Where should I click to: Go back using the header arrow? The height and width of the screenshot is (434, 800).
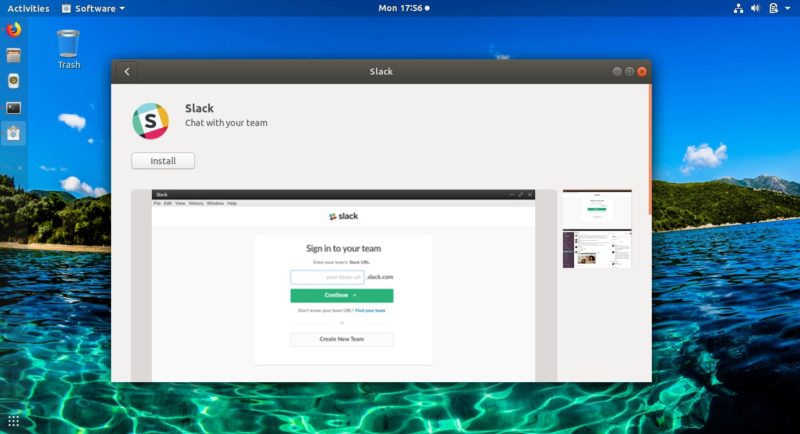coord(127,71)
